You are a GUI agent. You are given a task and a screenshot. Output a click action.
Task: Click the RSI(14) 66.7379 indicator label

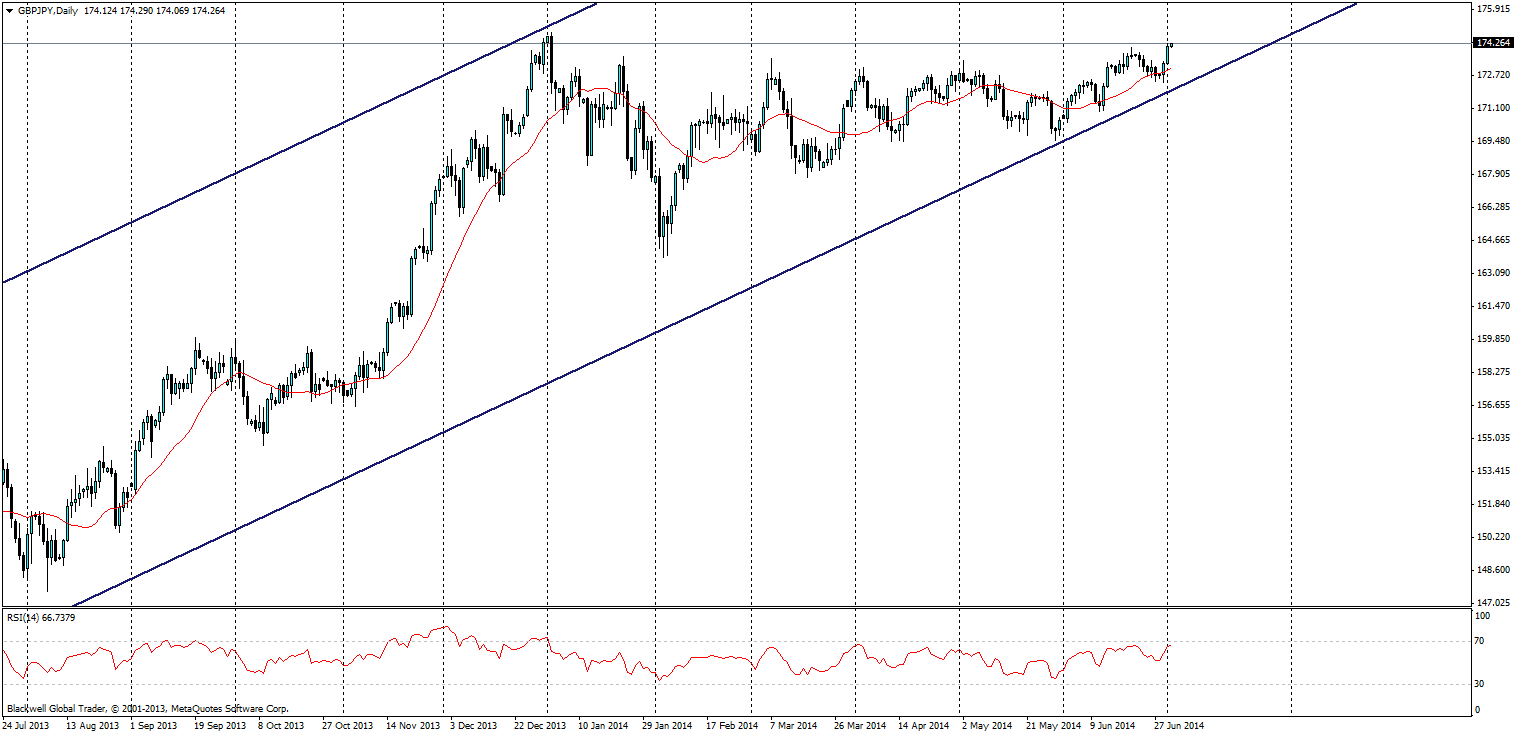[x=41, y=617]
